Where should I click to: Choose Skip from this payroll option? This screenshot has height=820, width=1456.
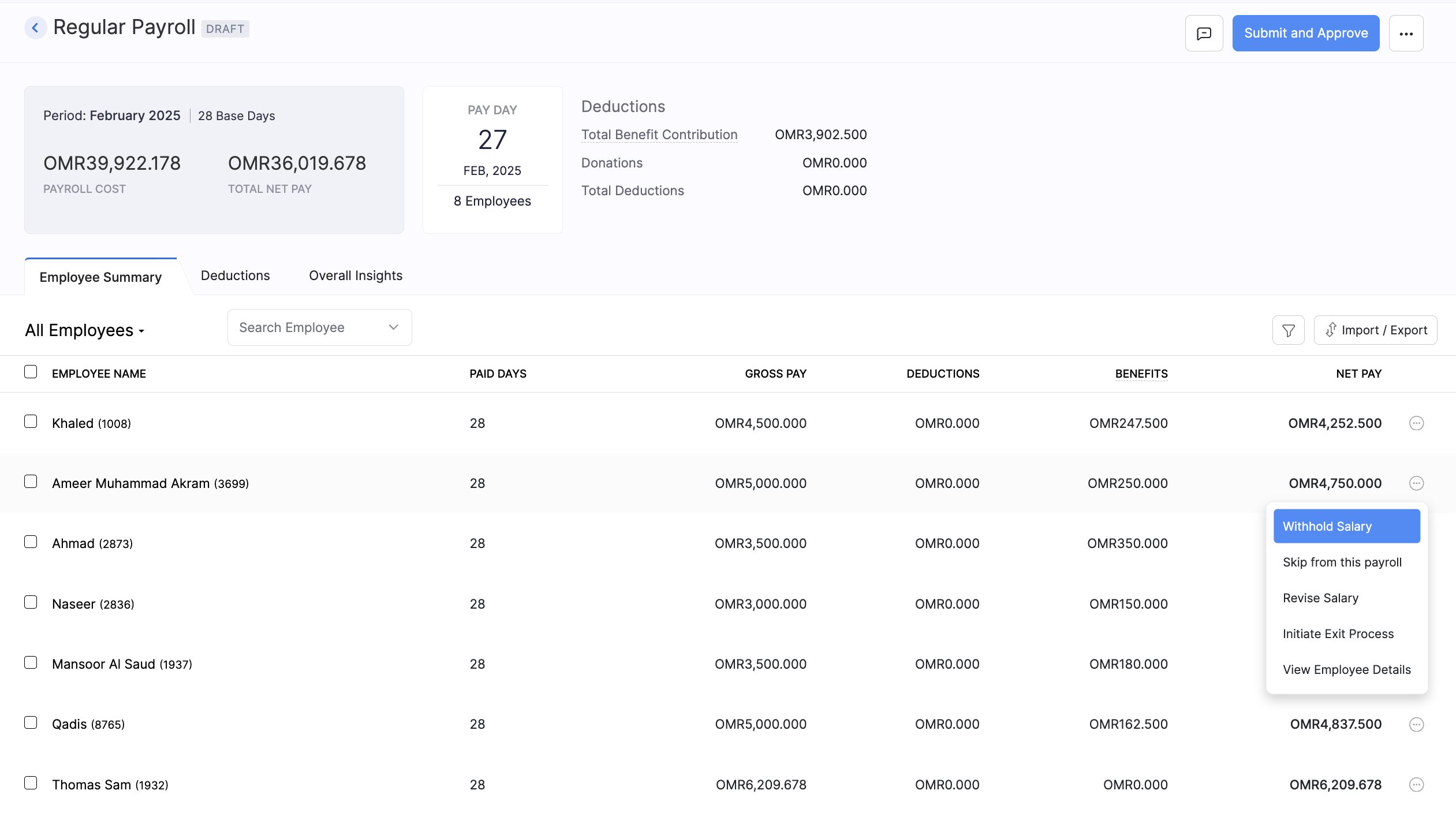coord(1342,562)
